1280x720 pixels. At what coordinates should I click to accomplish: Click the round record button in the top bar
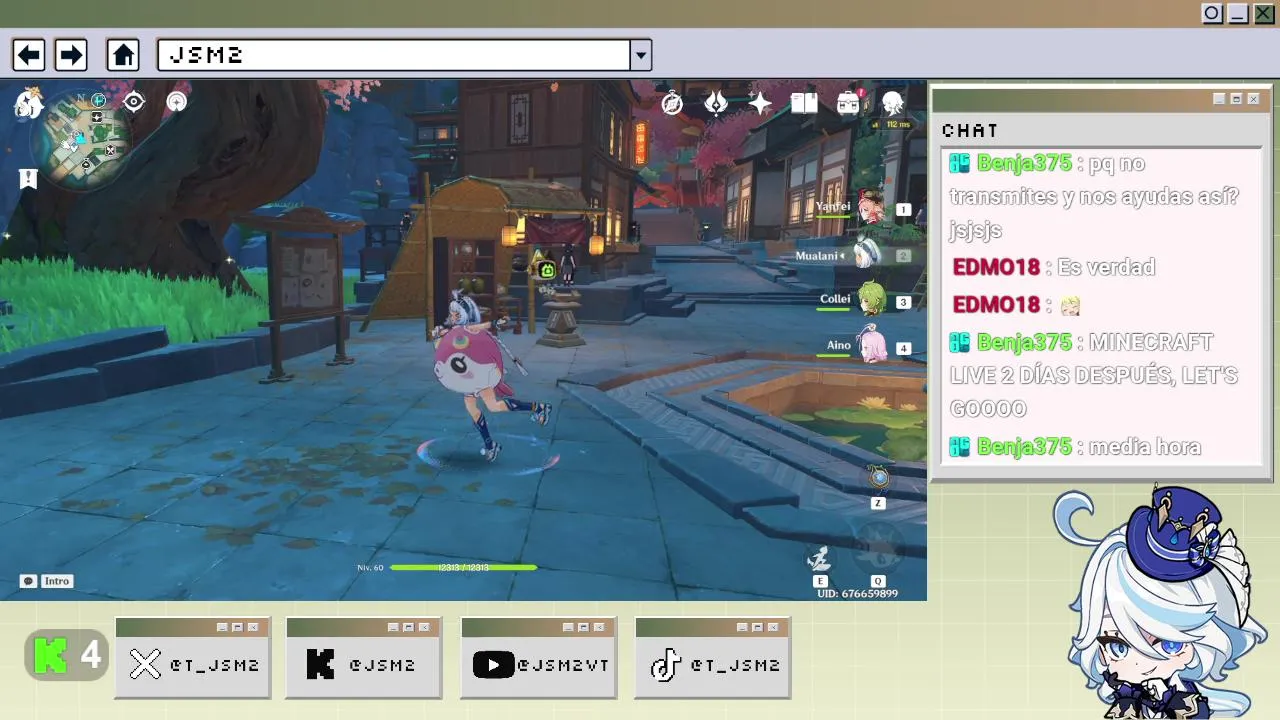point(1212,13)
